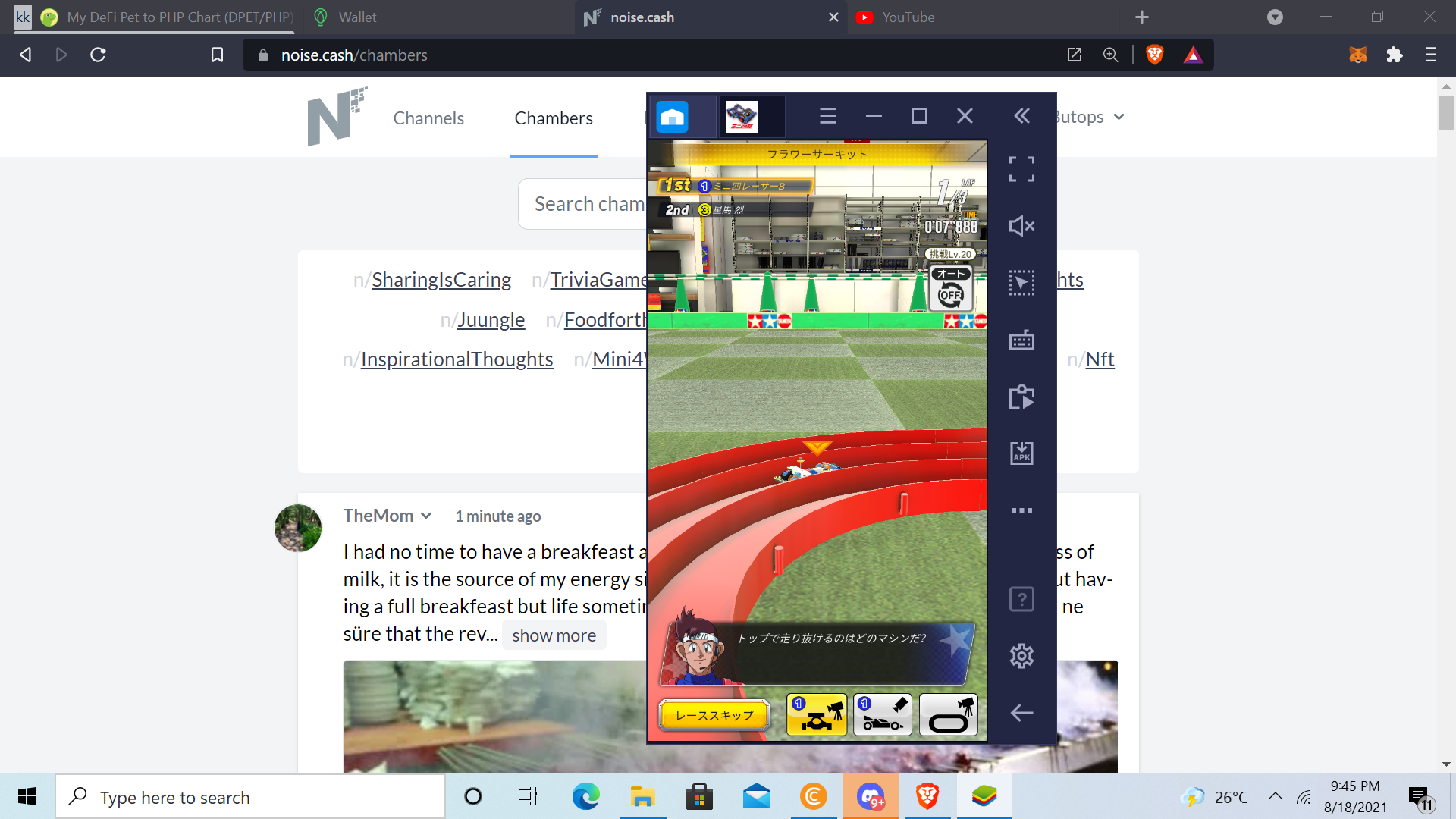Open BlueStacks hamburger menu
The height and width of the screenshot is (819, 1456).
click(x=828, y=116)
